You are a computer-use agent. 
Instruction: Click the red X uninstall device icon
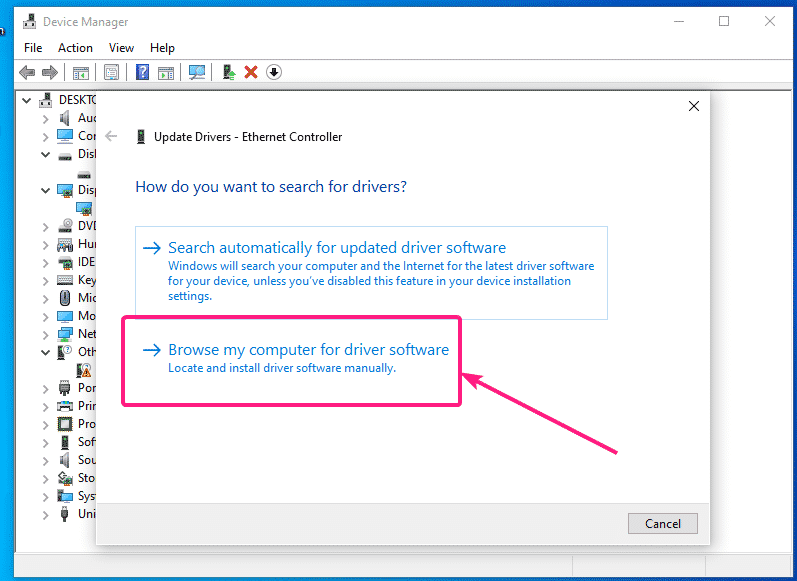[x=251, y=72]
